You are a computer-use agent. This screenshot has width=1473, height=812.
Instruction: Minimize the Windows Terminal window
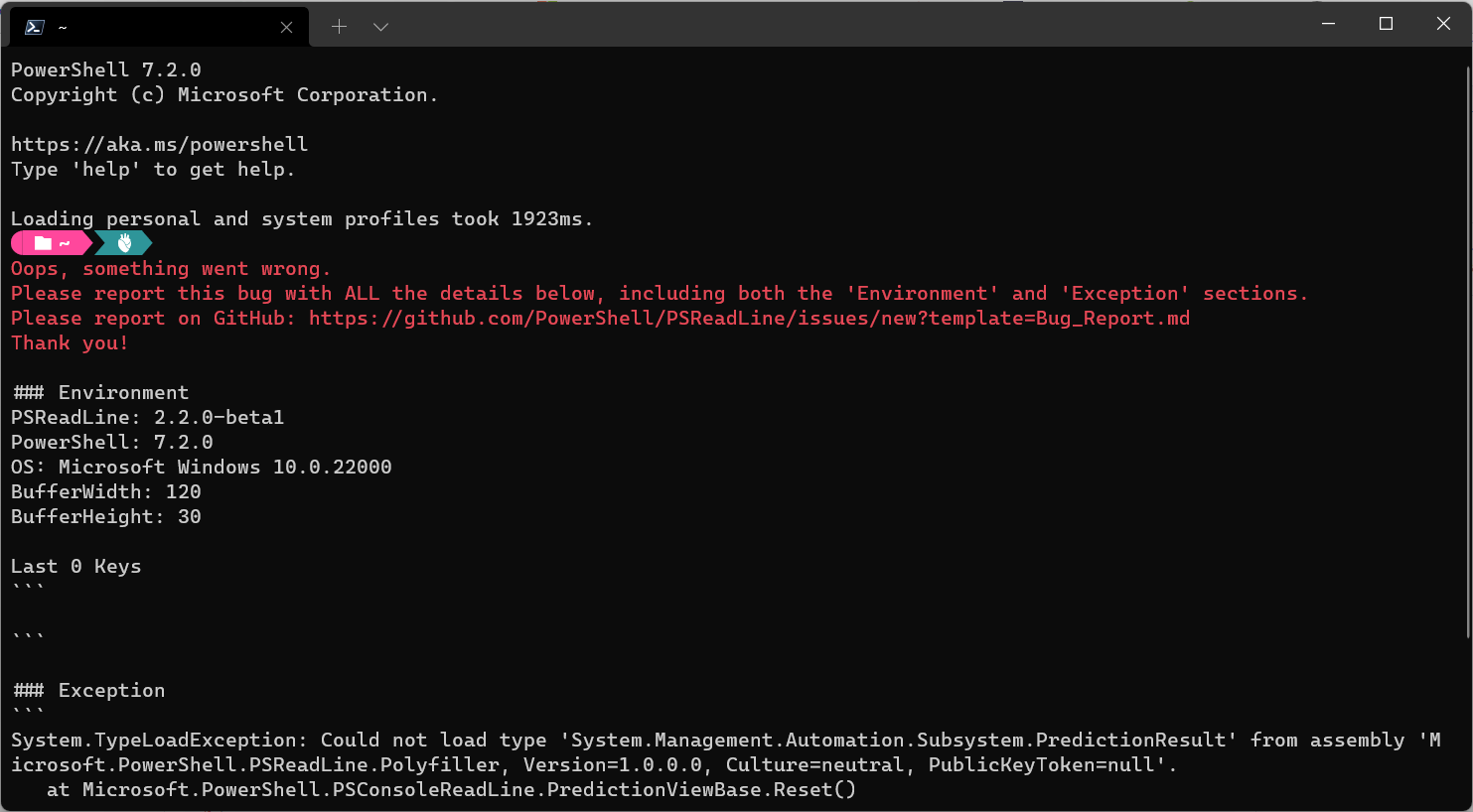(1328, 23)
